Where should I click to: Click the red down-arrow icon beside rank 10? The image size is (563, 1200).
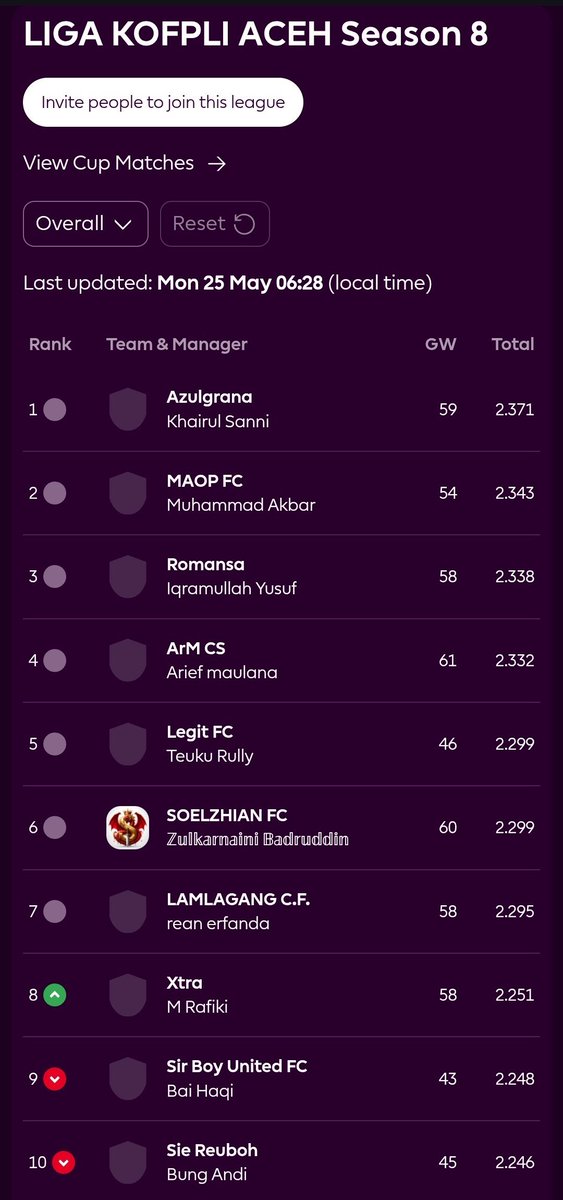coord(64,1163)
